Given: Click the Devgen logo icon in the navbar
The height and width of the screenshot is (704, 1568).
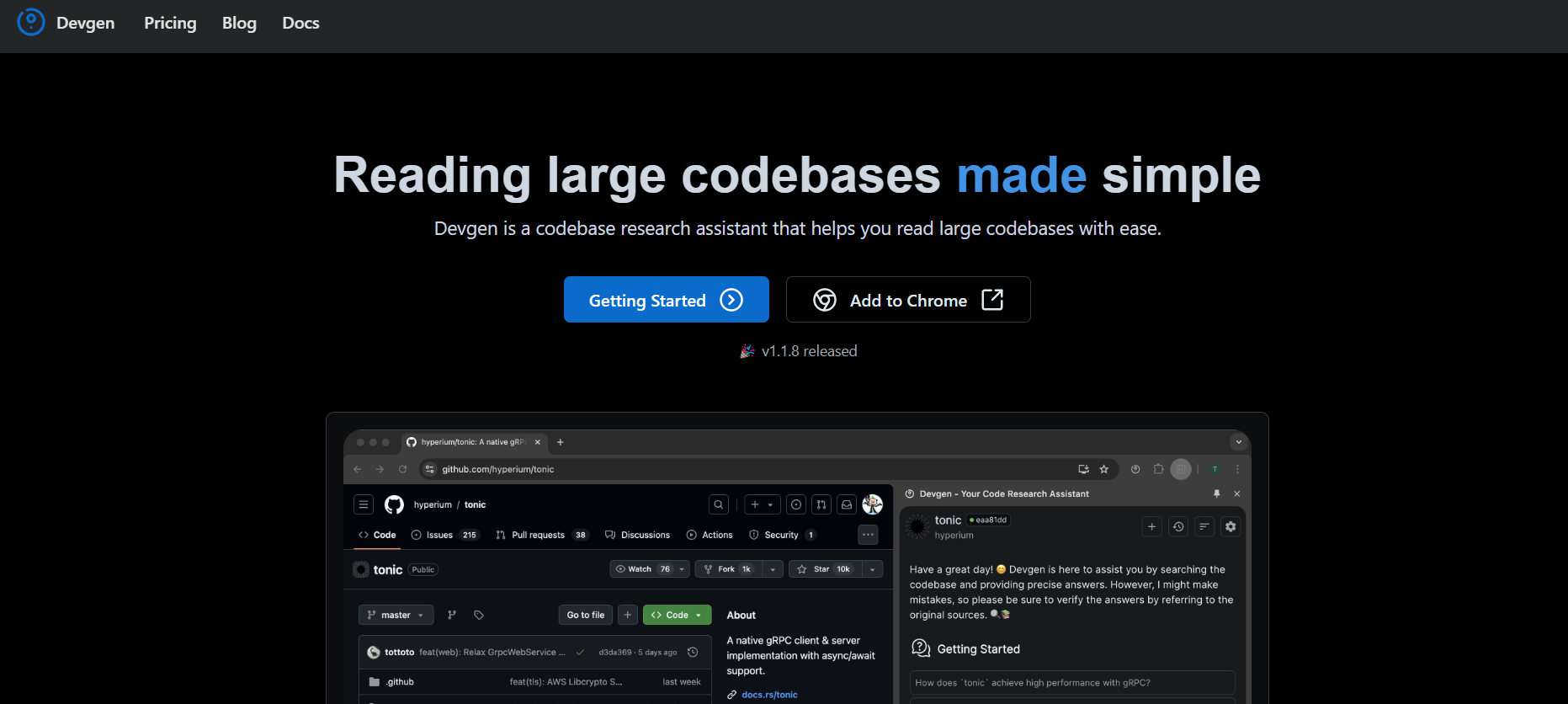Looking at the screenshot, I should click(31, 22).
